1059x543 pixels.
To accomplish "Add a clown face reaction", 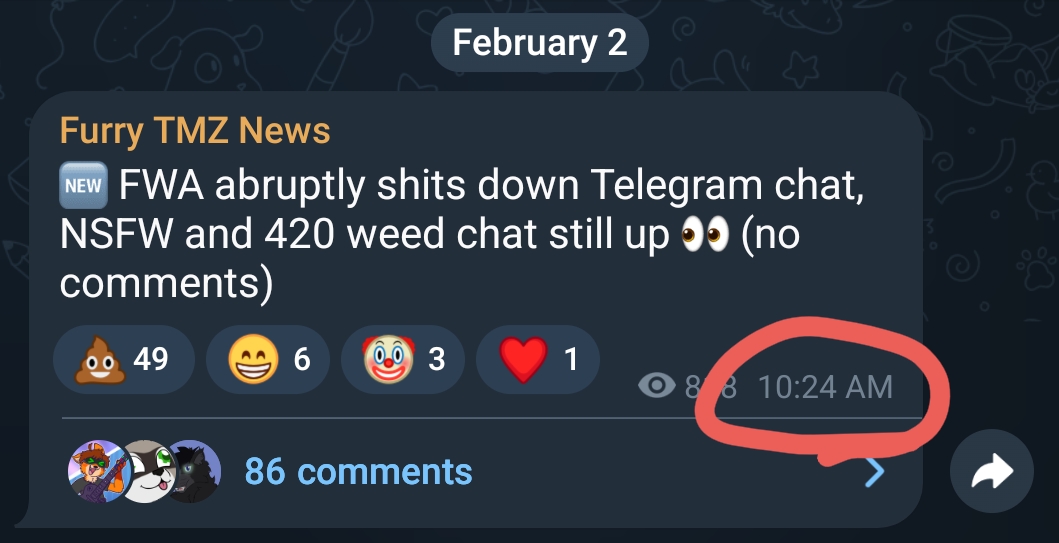I will [402, 360].
